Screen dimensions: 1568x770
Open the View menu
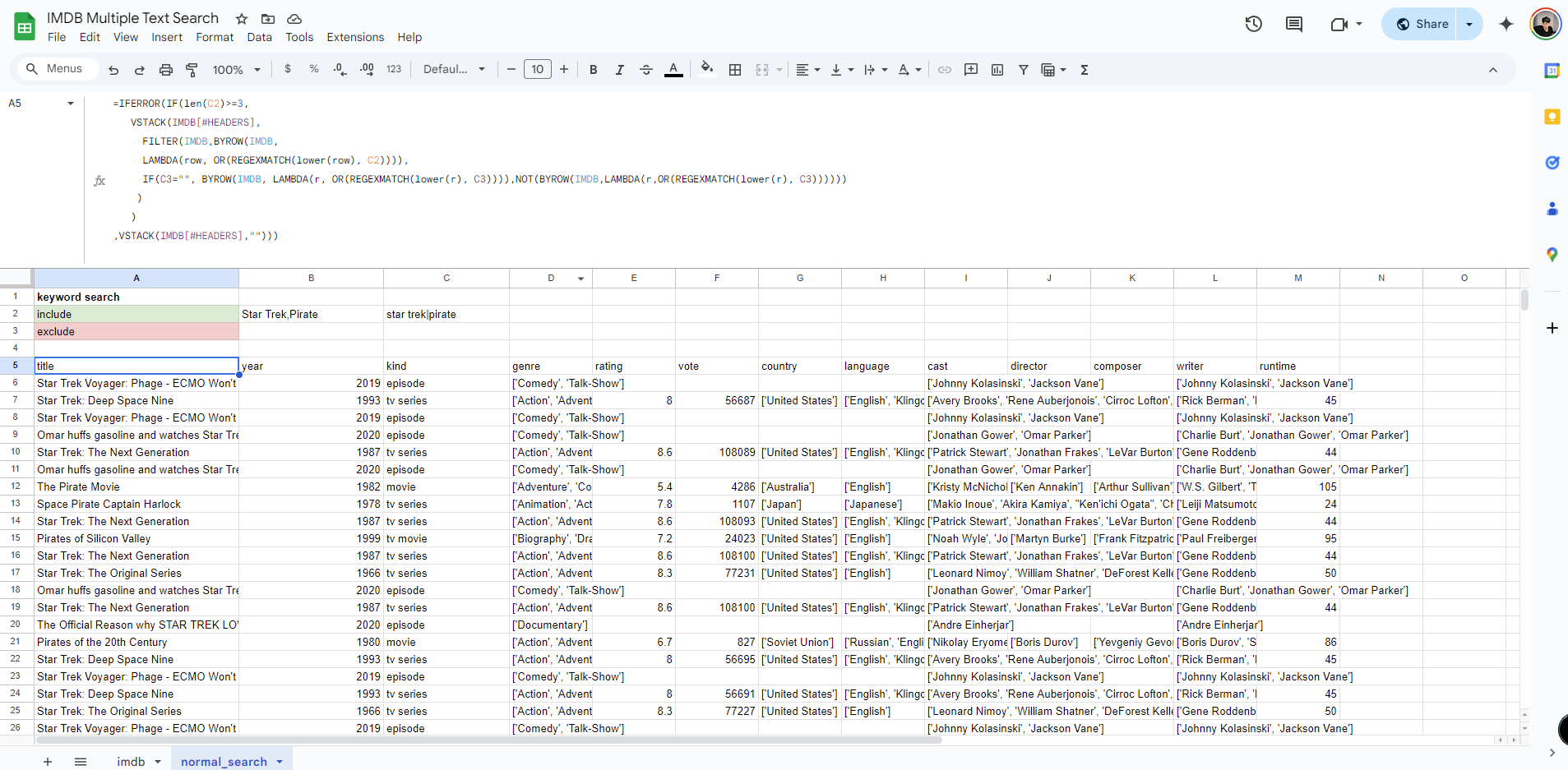(x=126, y=37)
